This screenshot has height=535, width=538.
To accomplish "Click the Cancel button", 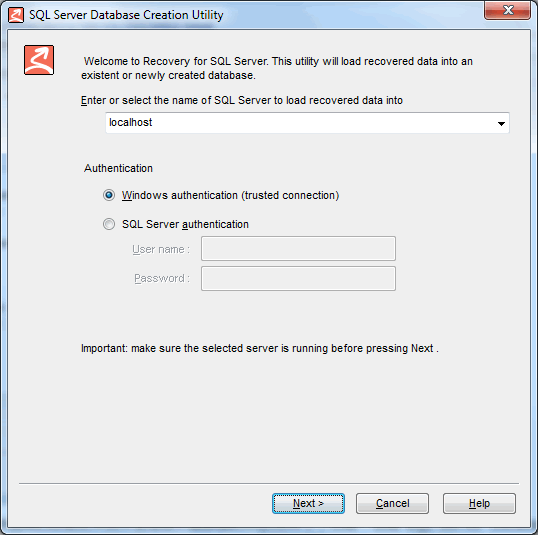I will pyautogui.click(x=392, y=503).
